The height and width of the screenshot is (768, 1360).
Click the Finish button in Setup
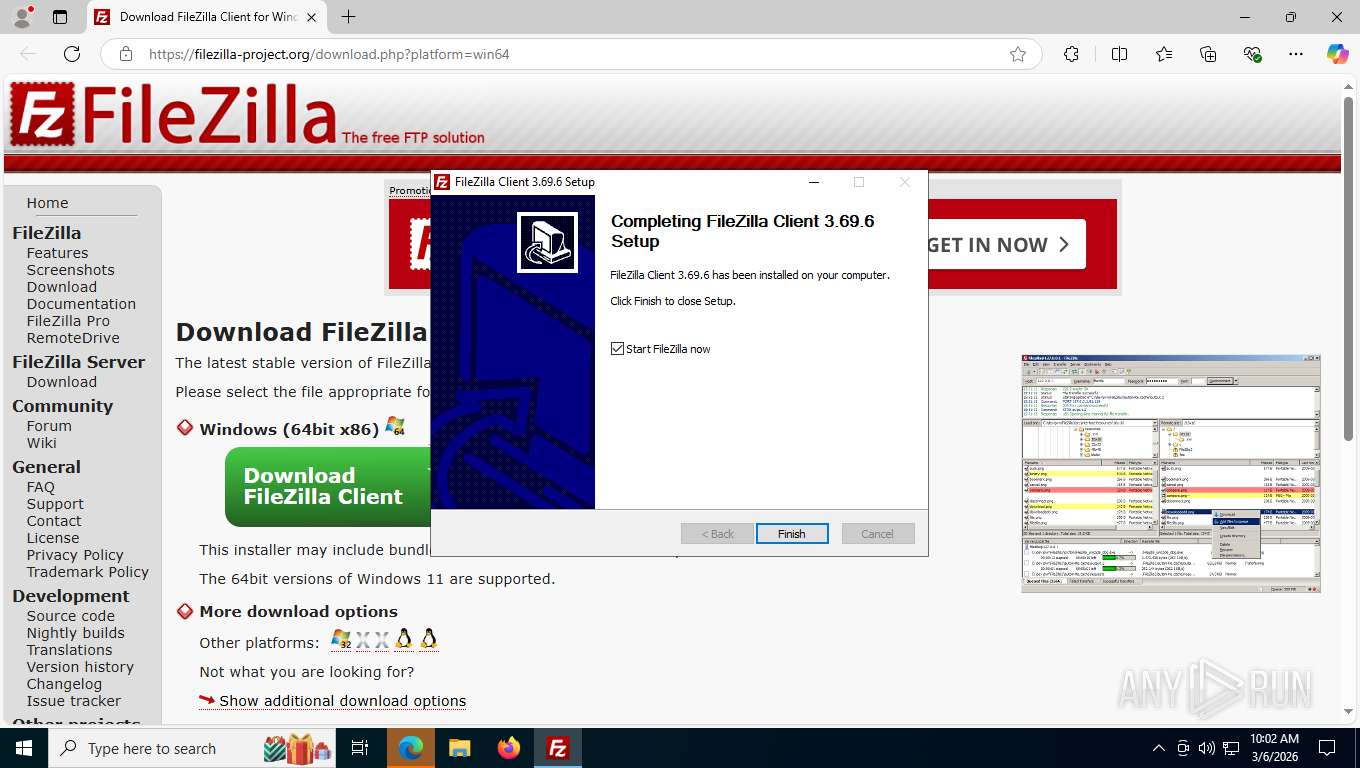(x=791, y=534)
